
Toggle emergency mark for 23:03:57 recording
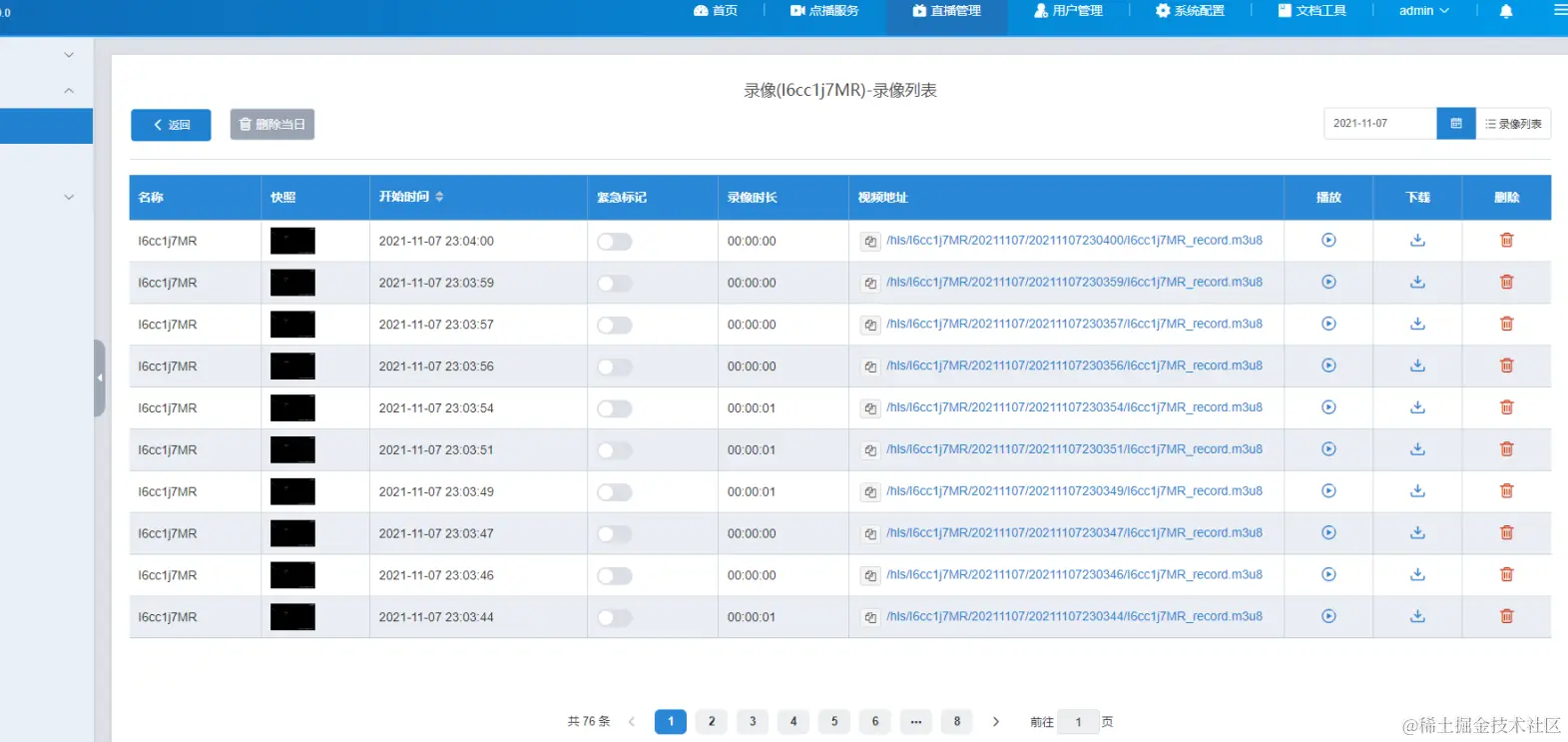(615, 326)
